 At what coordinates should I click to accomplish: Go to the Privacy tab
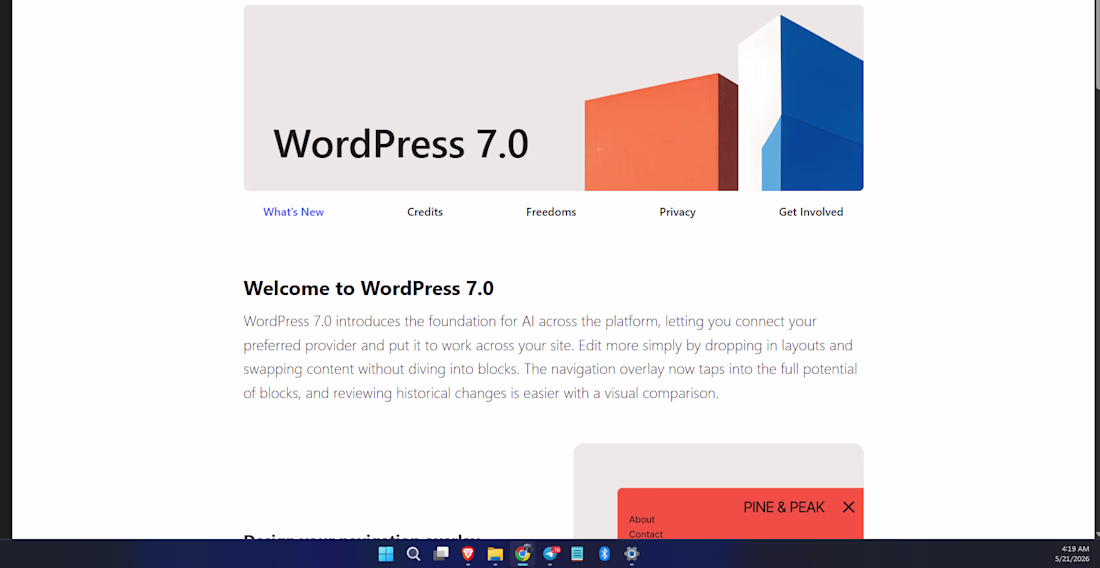pyautogui.click(x=678, y=212)
